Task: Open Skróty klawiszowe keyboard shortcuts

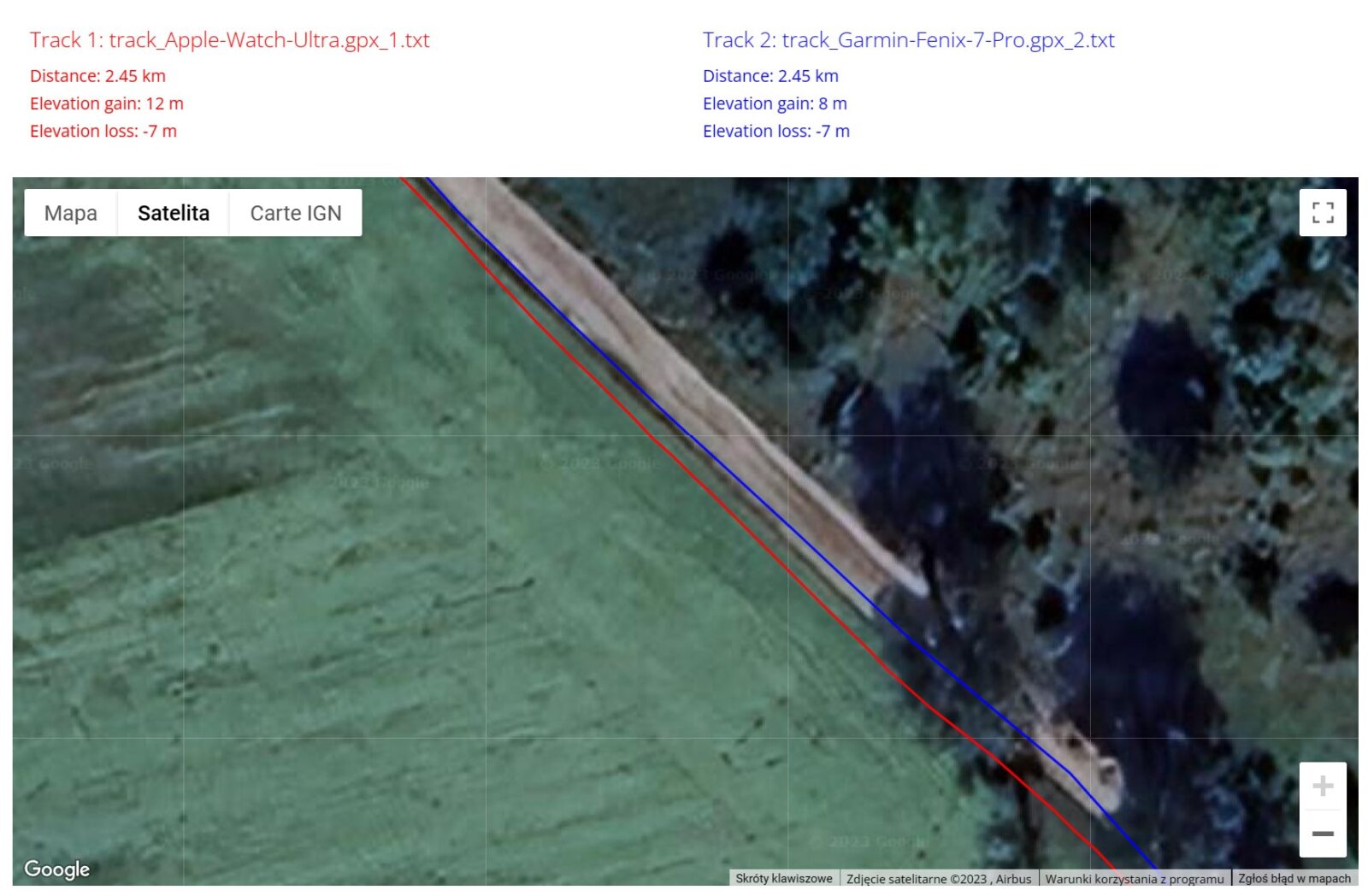Action: coord(783,878)
